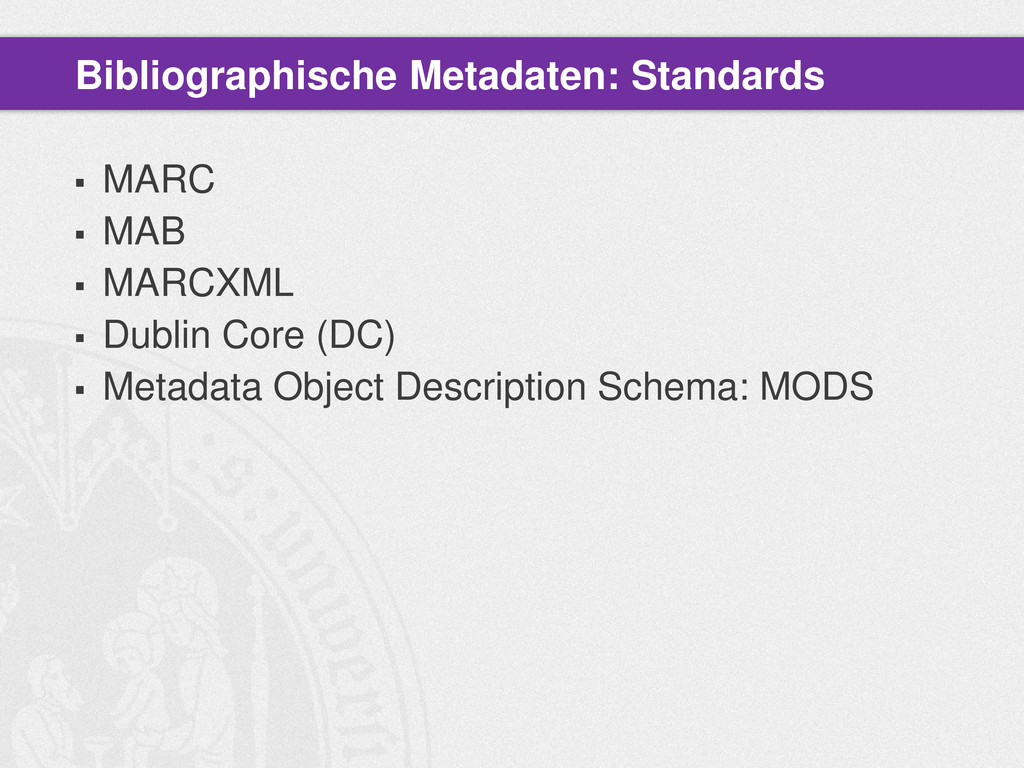Click the bullet marker beside Dublin Core

[x=80, y=338]
